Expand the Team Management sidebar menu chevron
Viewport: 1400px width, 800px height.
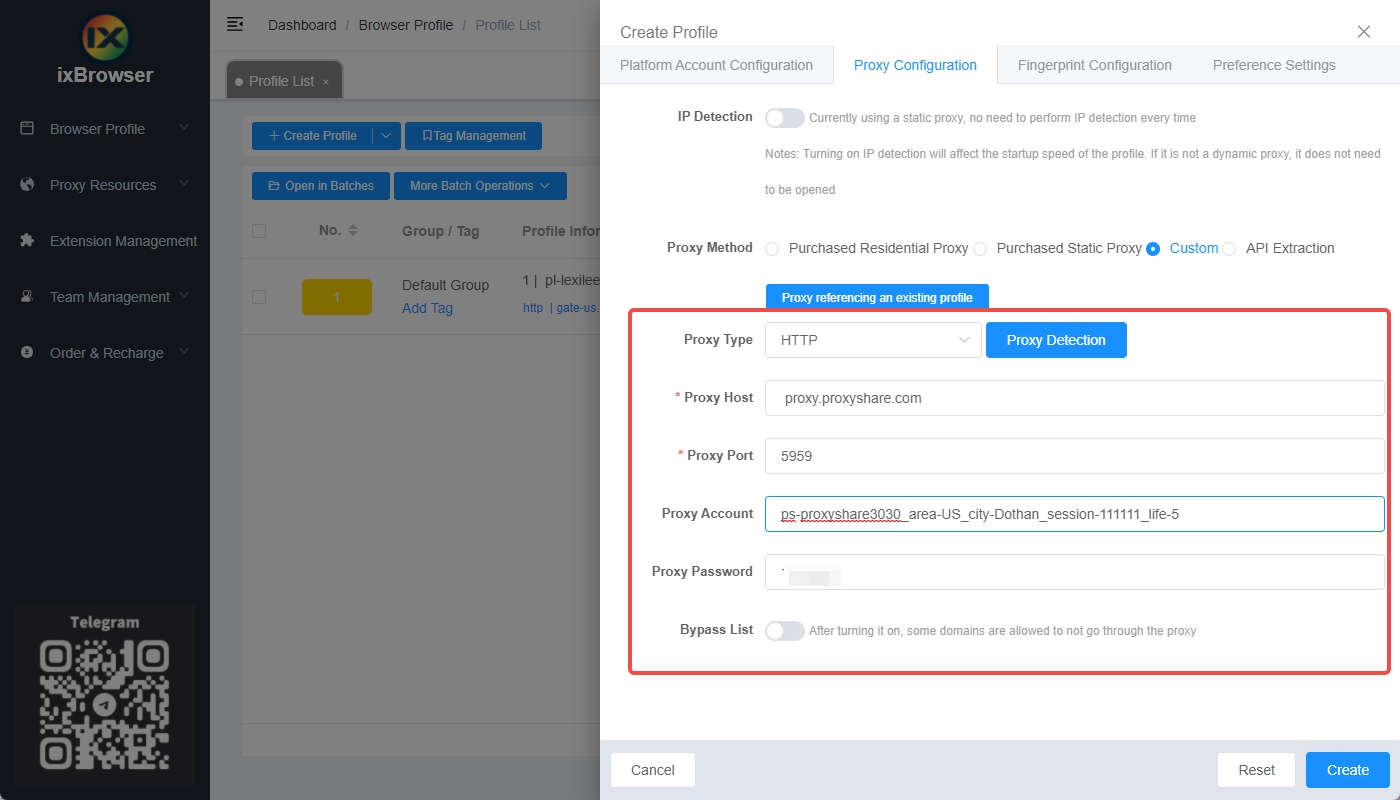[184, 296]
